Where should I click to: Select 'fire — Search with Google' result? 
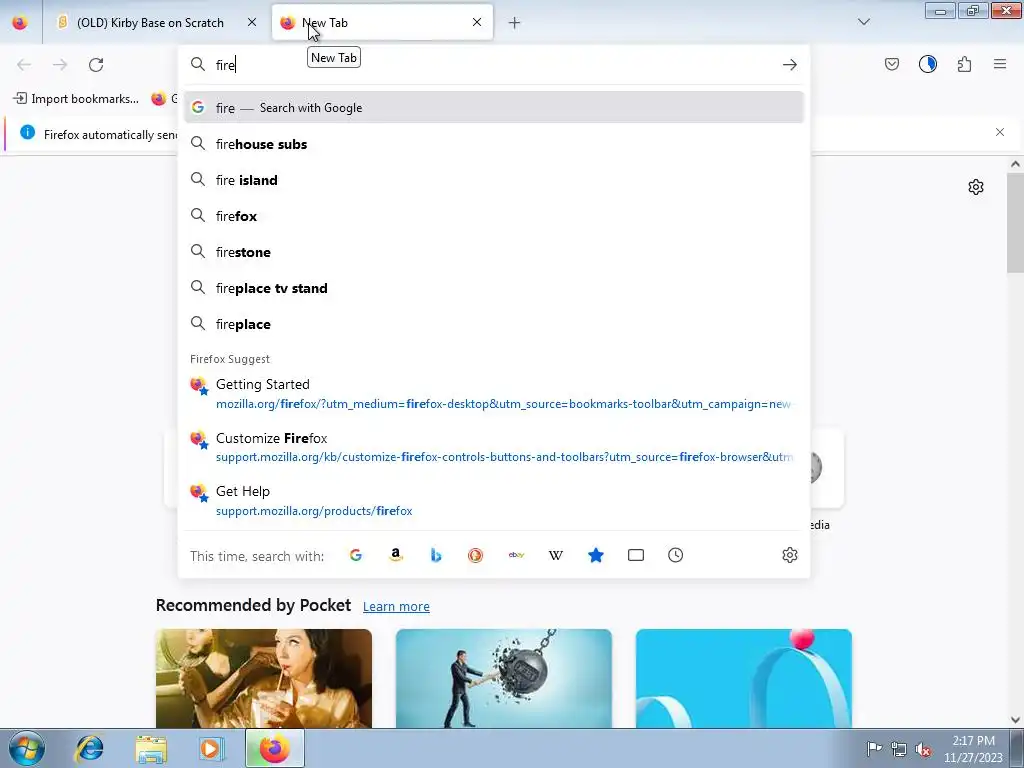coord(494,108)
